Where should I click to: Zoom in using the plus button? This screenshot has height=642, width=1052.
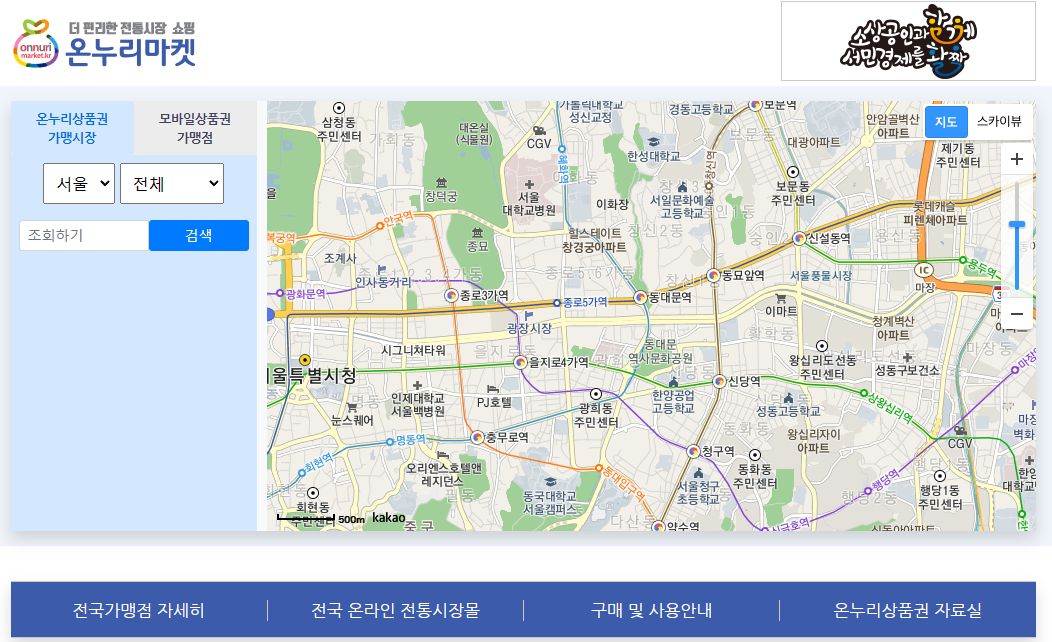1016,158
